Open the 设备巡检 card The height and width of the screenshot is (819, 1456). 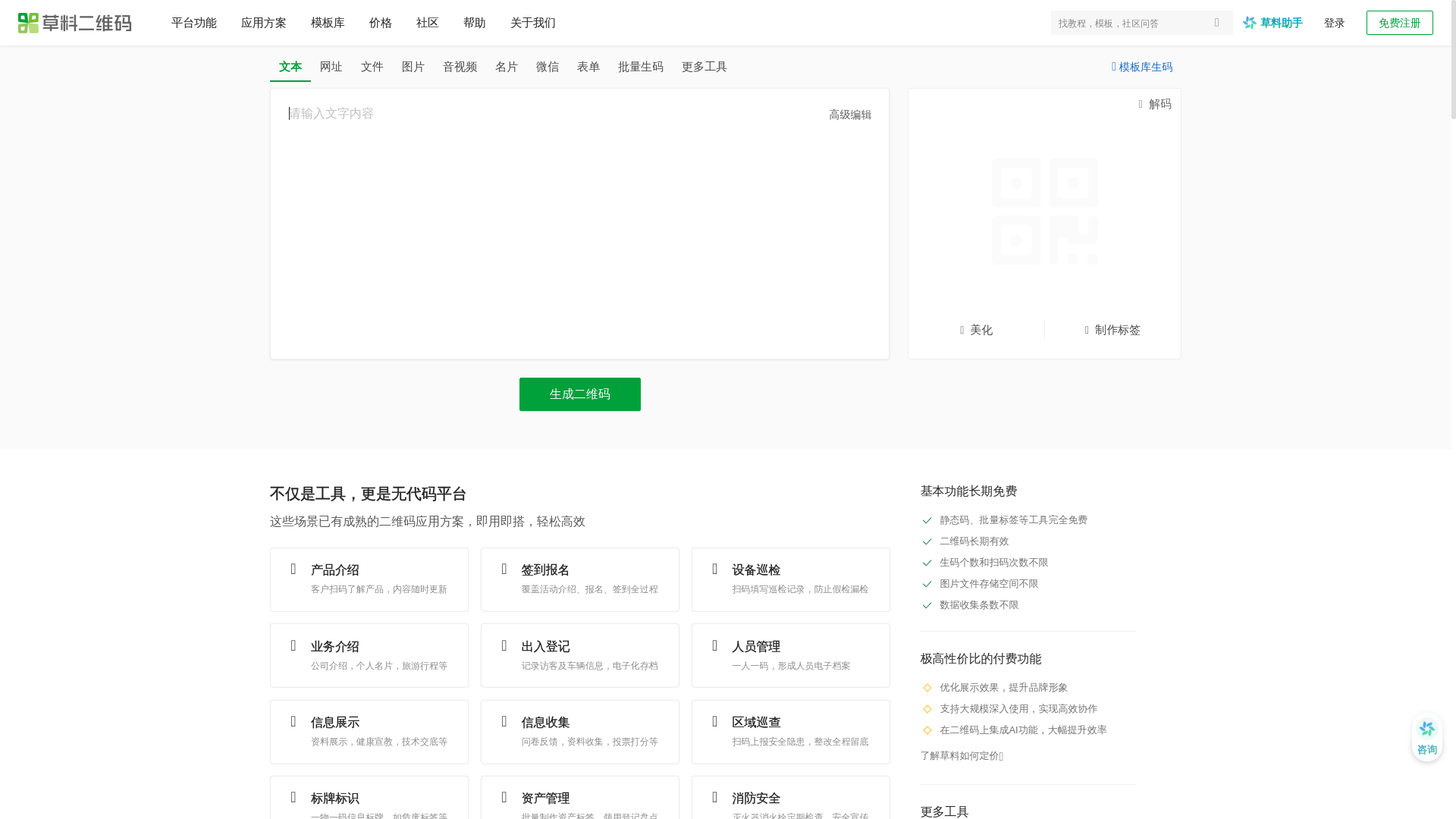[791, 579]
